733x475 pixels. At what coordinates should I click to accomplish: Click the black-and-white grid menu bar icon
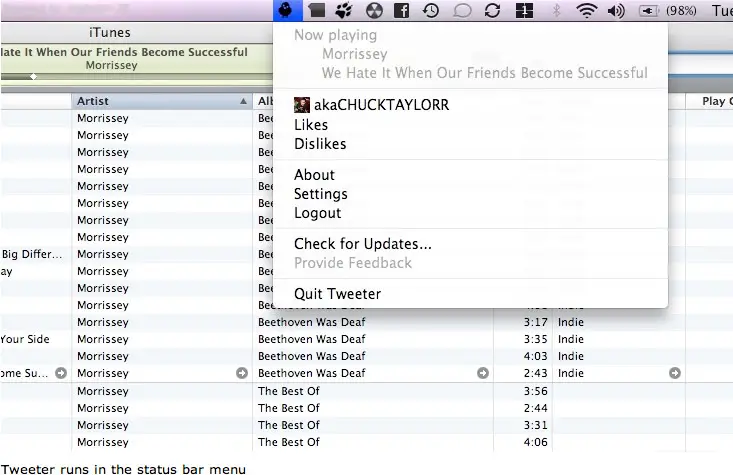point(524,10)
